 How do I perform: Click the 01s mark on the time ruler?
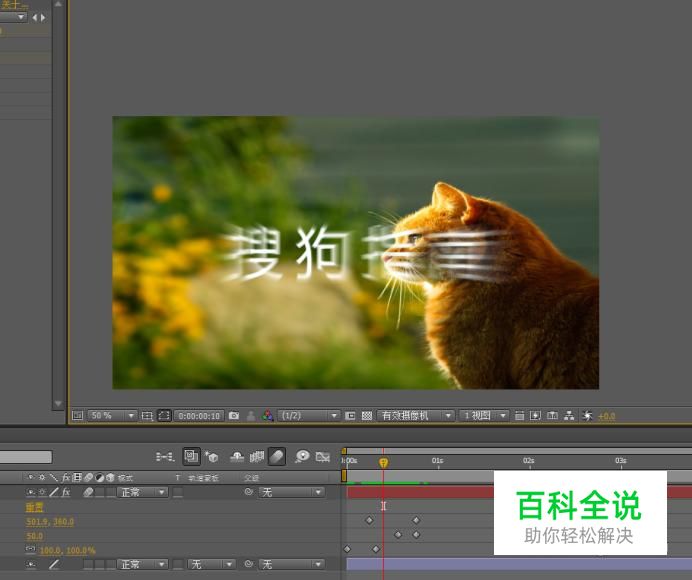point(437,460)
